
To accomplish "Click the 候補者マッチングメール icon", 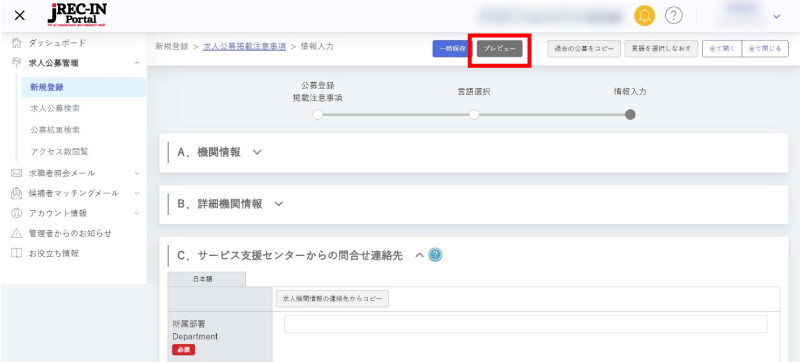I will coord(16,193).
